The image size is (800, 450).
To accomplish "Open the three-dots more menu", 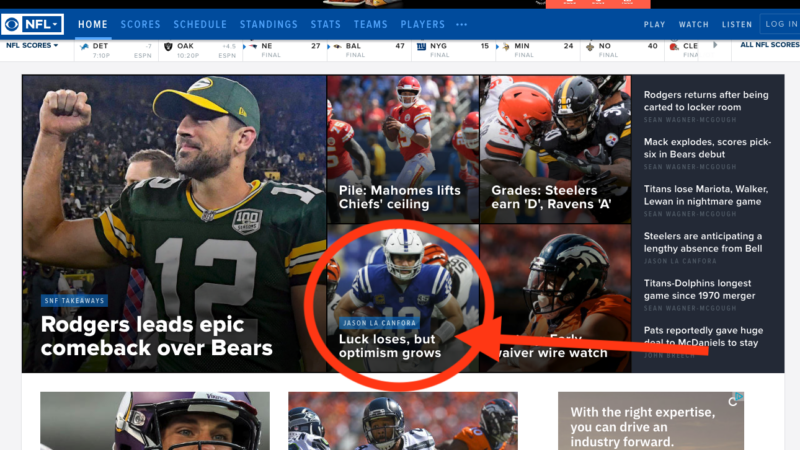I will [461, 24].
